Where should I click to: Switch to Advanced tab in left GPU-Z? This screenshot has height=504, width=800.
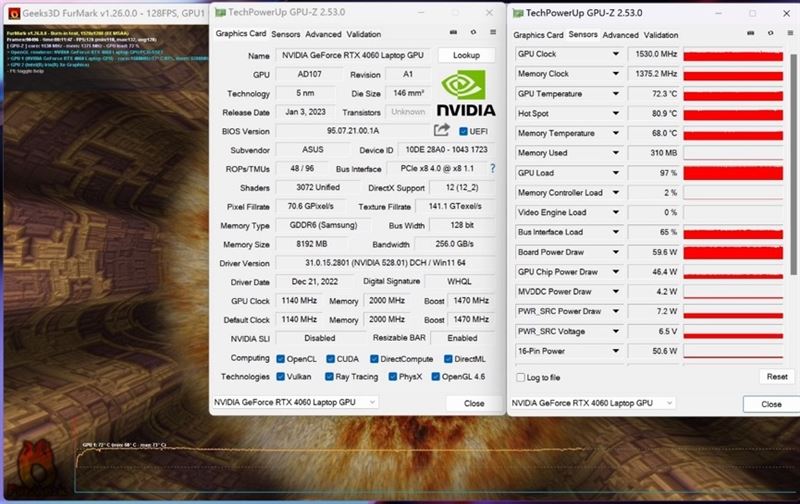pyautogui.click(x=323, y=34)
